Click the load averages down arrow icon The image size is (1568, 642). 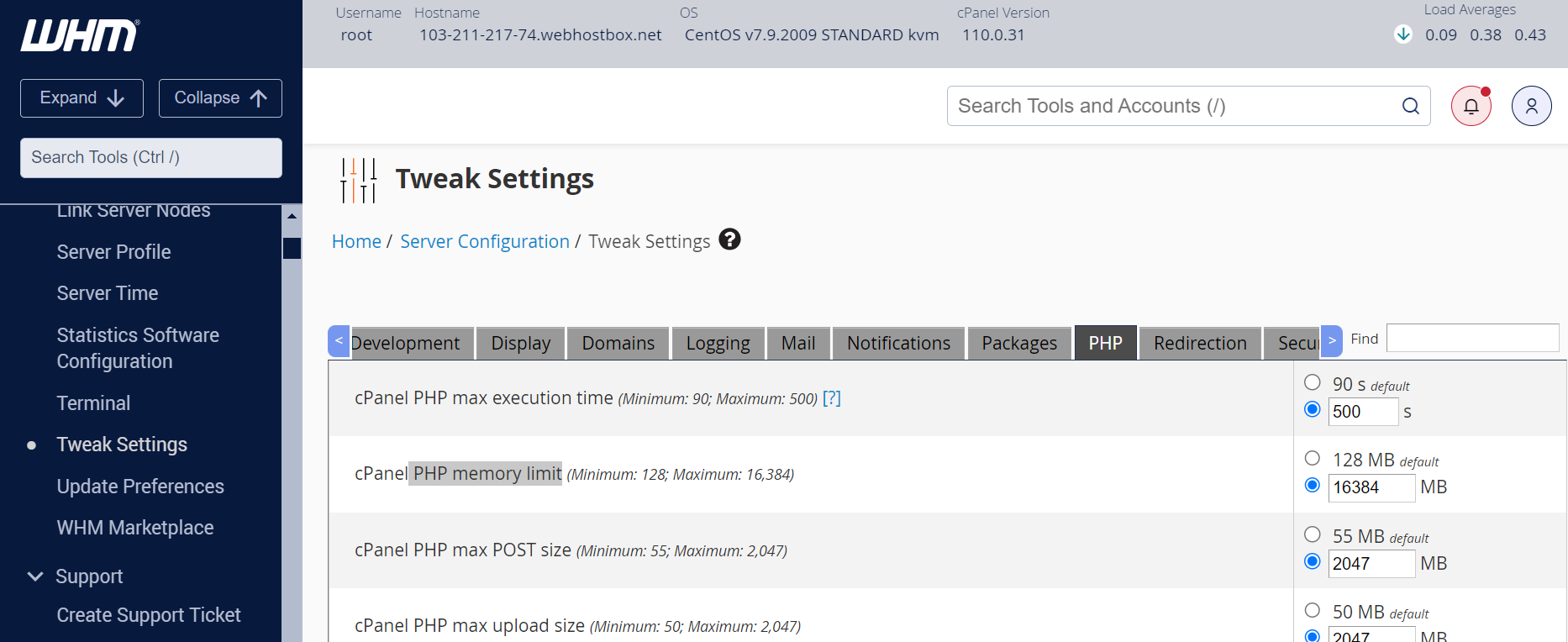point(1402,34)
